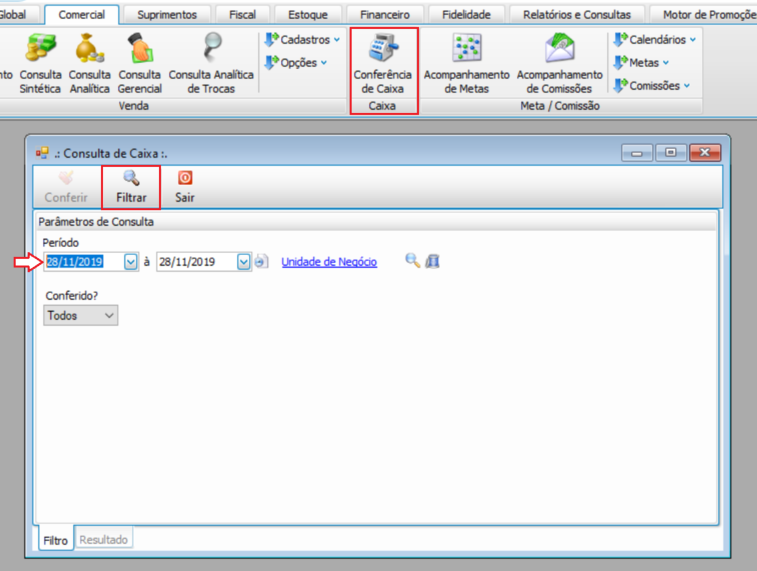
Task: Switch to Suprimentos ribbon tab
Action: 167,15
